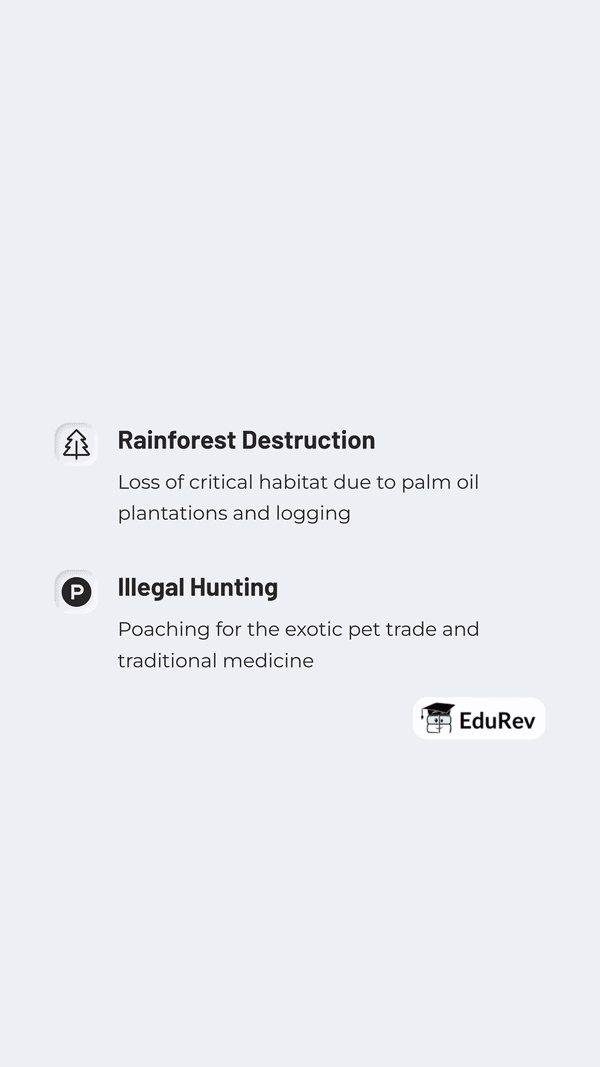600x1067 pixels.
Task: Click the line starting with "Poaching for"
Action: (298, 629)
